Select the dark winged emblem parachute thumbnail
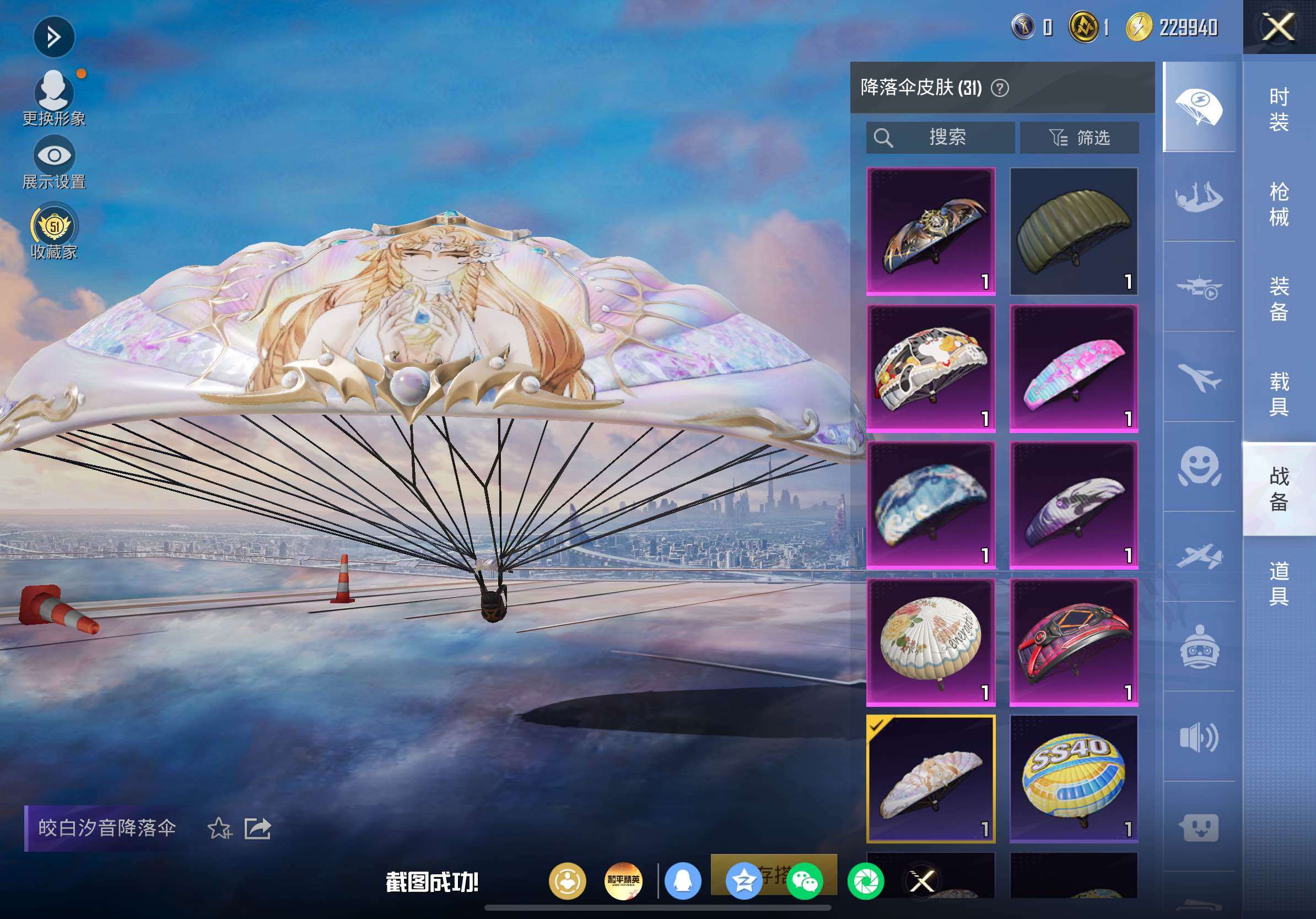This screenshot has width=1316, height=919. point(931,231)
